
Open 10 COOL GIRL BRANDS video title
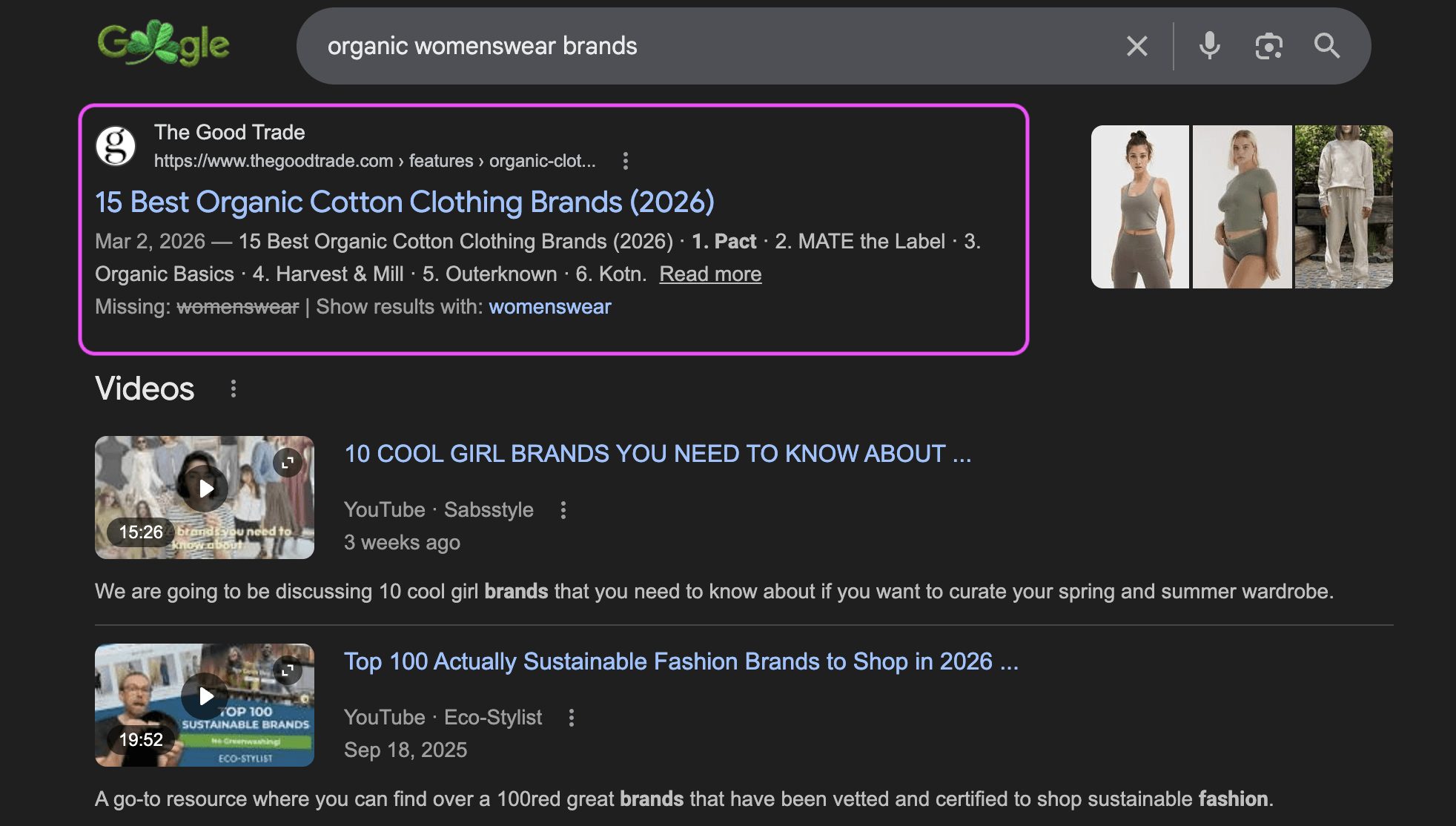point(658,454)
